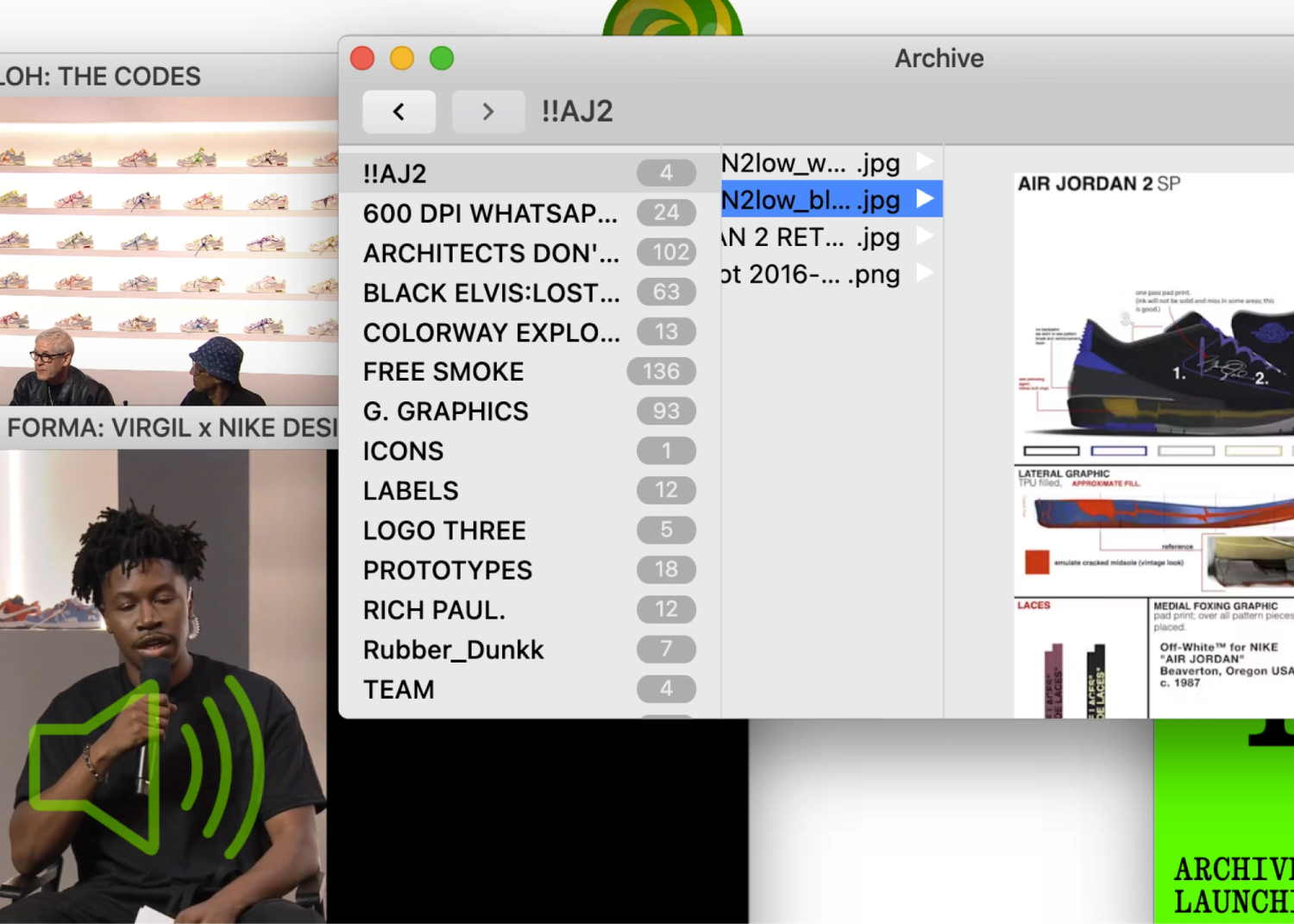Select the 2016-... .png screenshot file
Viewport: 1294px width, 924px height.
tap(832, 273)
